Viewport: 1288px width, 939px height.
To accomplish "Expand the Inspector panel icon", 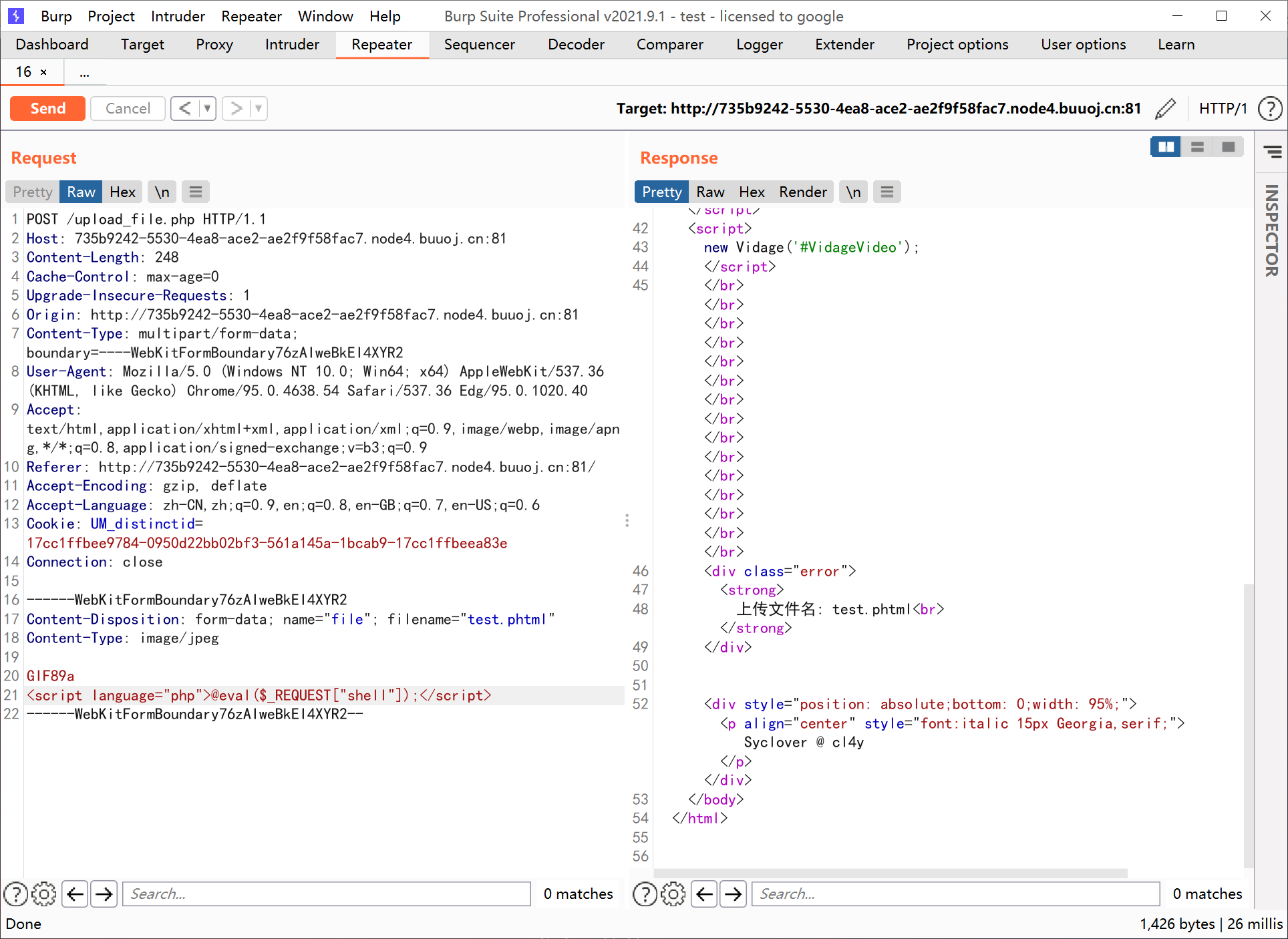I will click(1272, 152).
